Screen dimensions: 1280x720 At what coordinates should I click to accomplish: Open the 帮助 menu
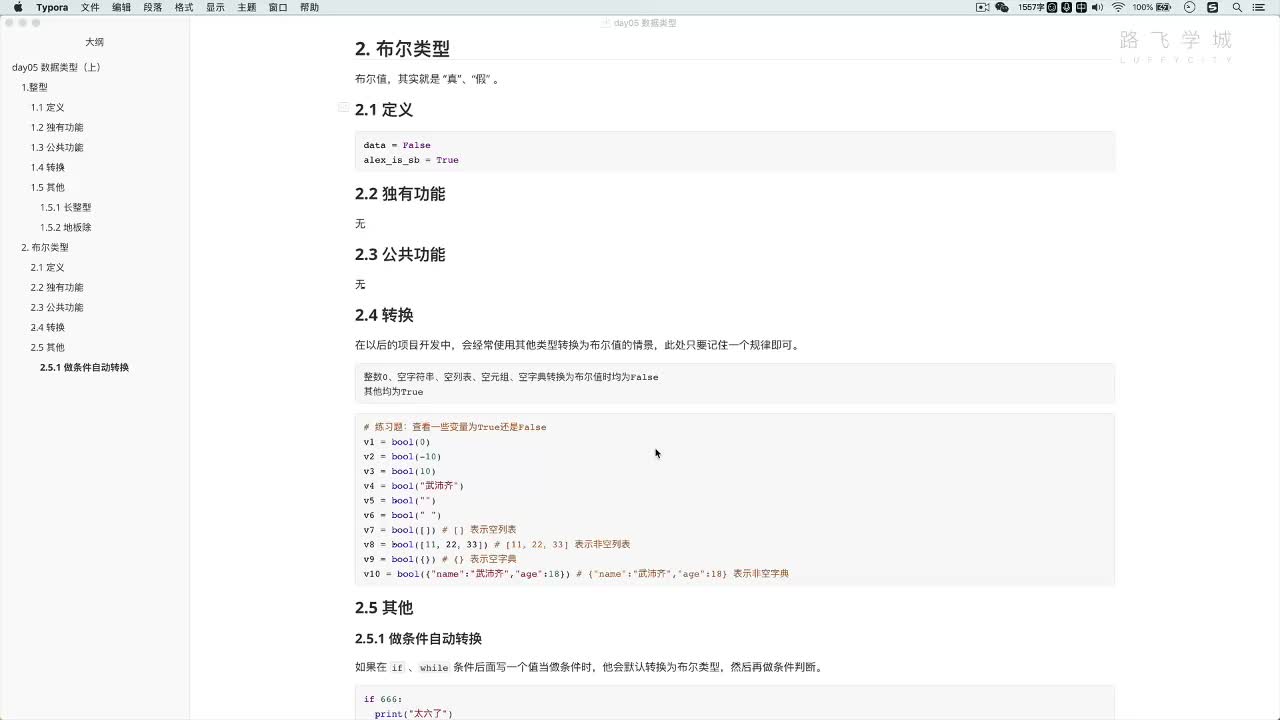click(x=310, y=7)
